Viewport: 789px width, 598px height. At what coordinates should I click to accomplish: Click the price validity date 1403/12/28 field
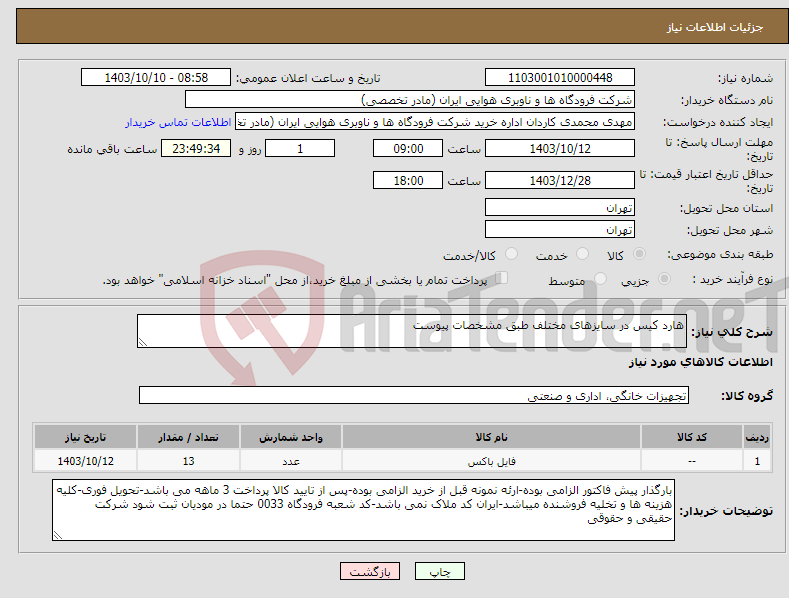(560, 180)
